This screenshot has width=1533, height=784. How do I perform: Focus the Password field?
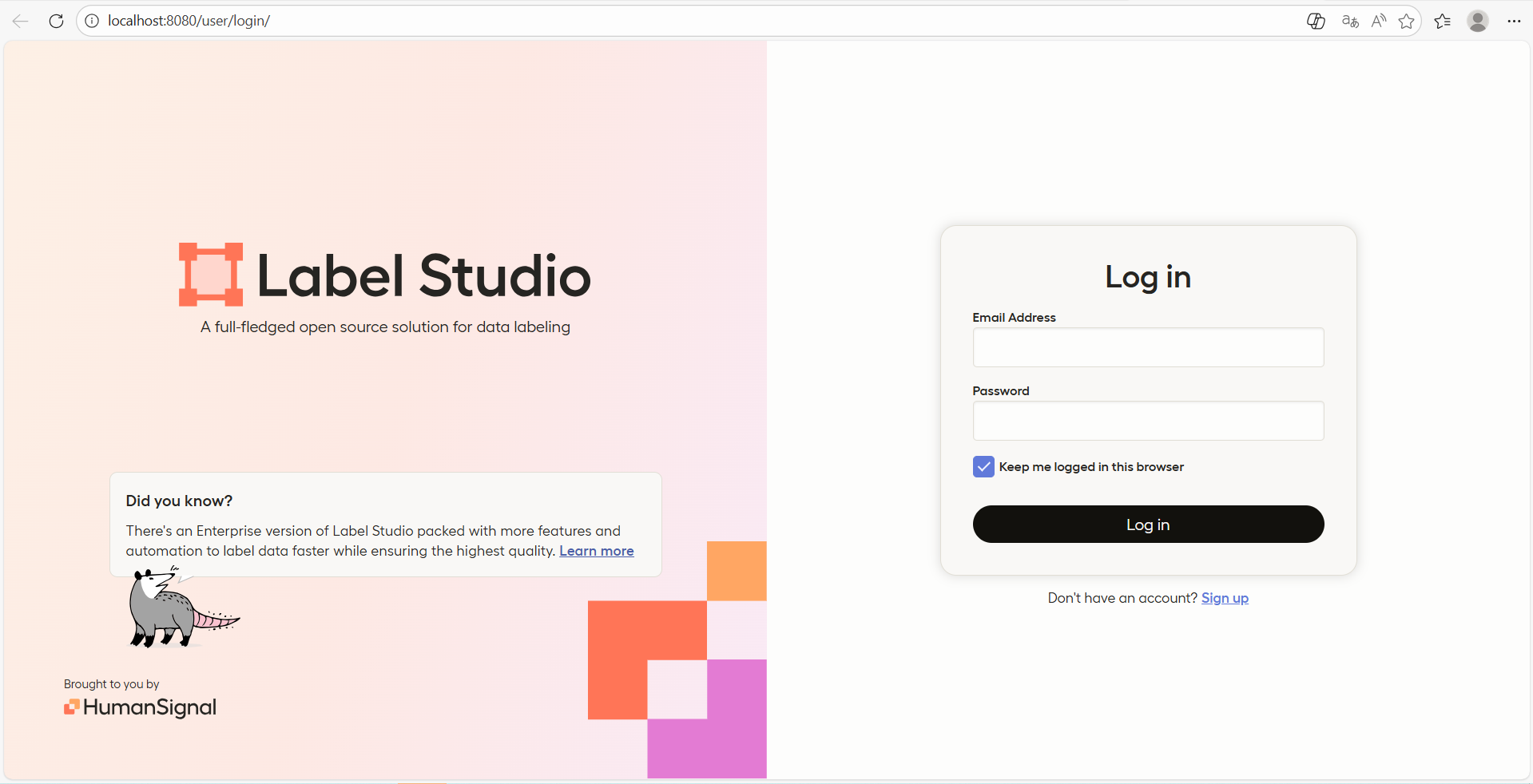click(x=1148, y=421)
